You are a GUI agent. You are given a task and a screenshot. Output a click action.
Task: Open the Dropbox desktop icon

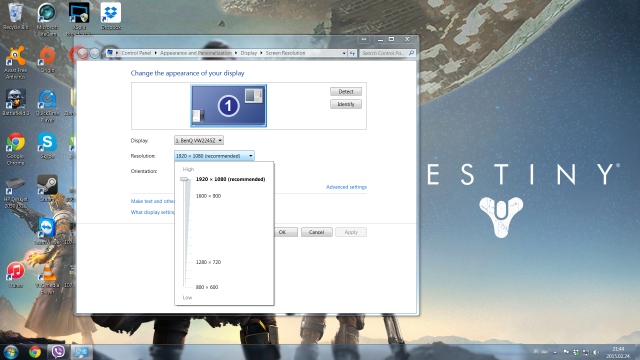111,16
